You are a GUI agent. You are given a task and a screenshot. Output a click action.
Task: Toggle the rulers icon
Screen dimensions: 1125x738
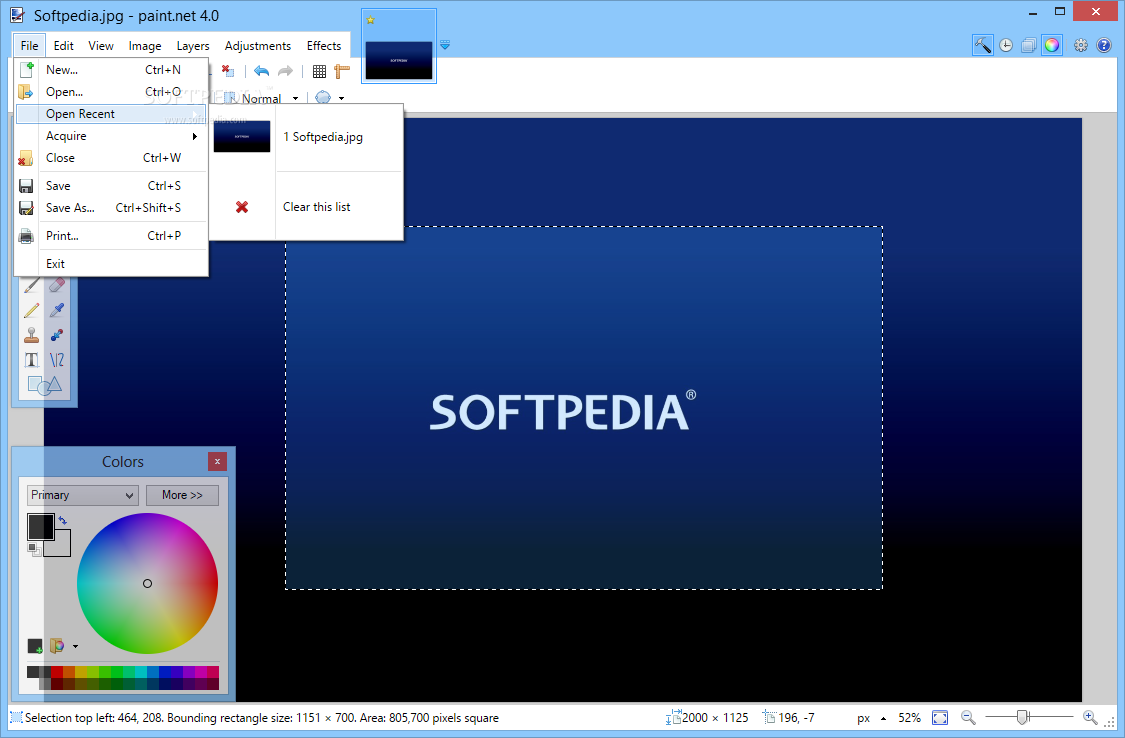(342, 71)
